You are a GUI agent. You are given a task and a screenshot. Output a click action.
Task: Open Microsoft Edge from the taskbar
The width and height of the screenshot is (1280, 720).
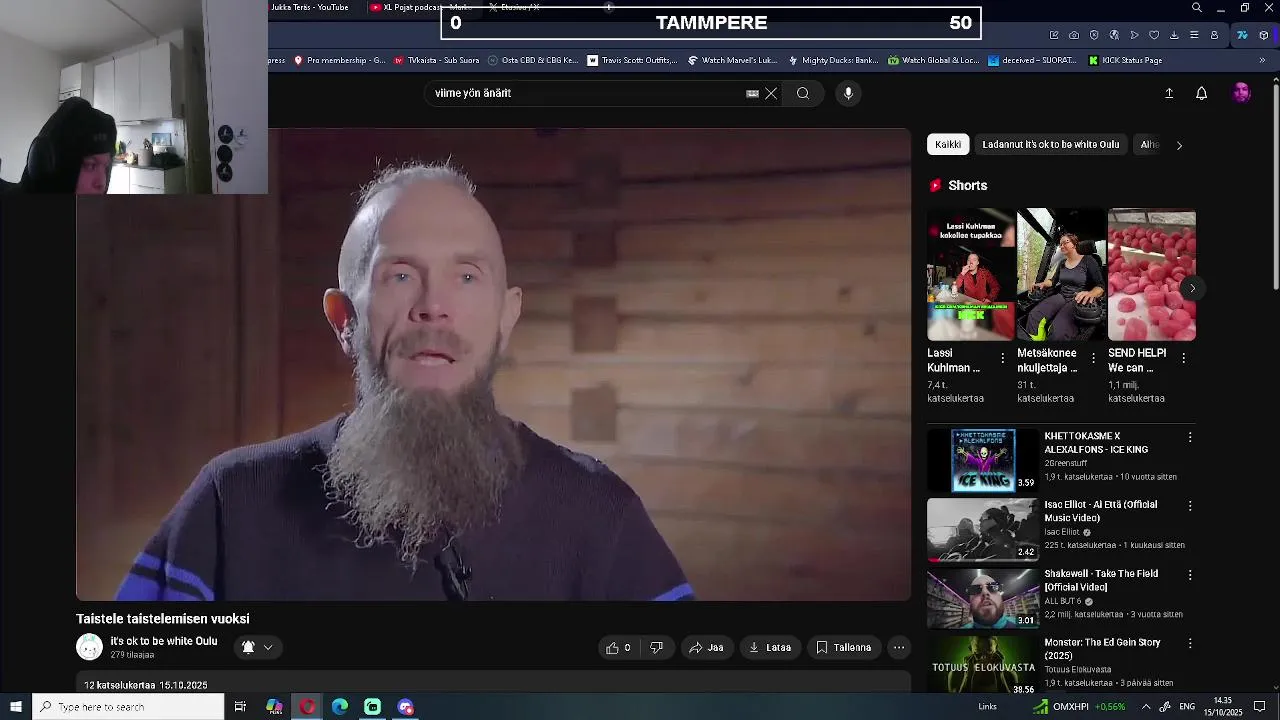340,707
